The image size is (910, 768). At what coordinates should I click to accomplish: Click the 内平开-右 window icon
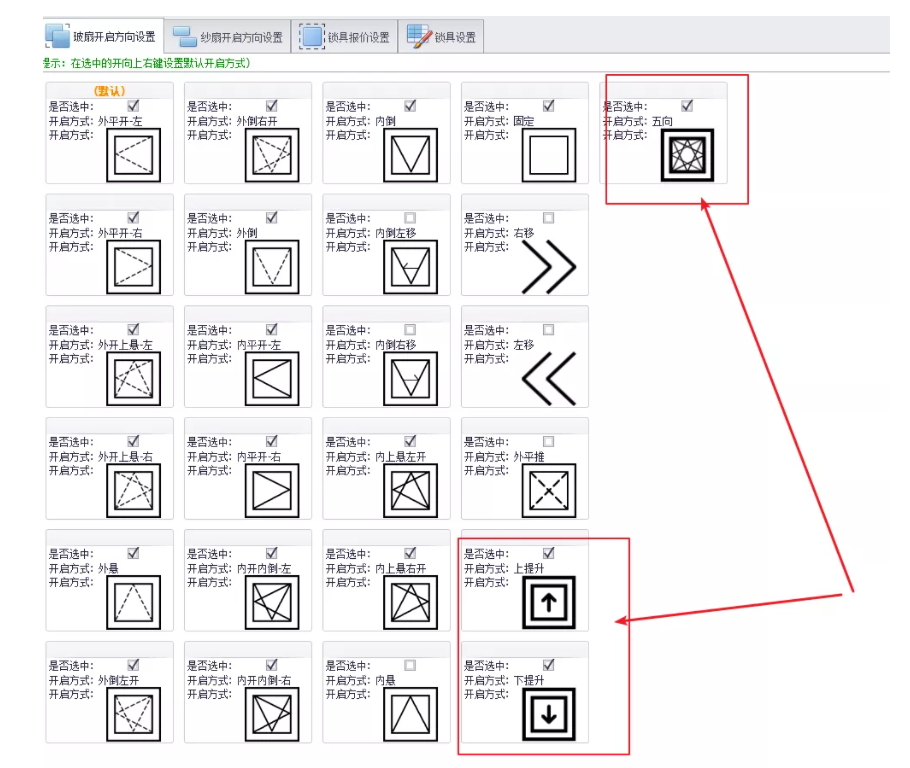tap(272, 491)
